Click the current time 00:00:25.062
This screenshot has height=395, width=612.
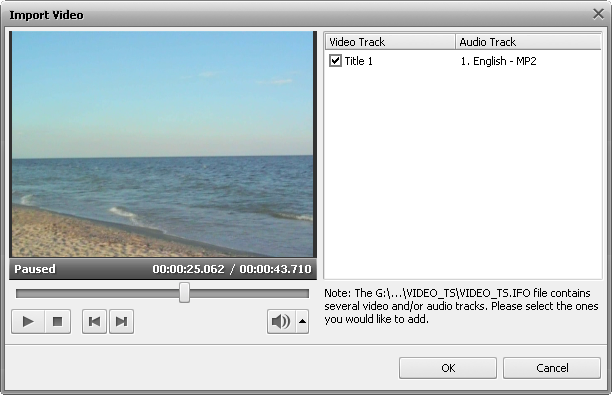189,269
